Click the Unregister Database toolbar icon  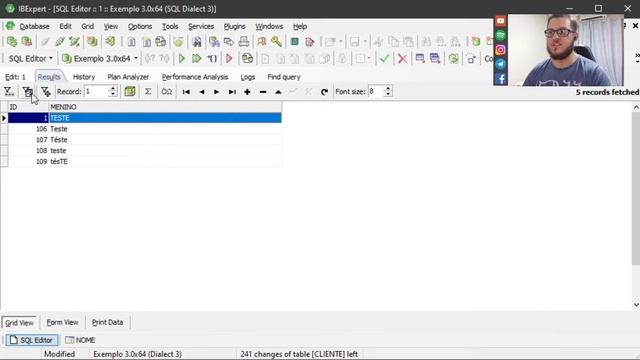tap(27, 41)
